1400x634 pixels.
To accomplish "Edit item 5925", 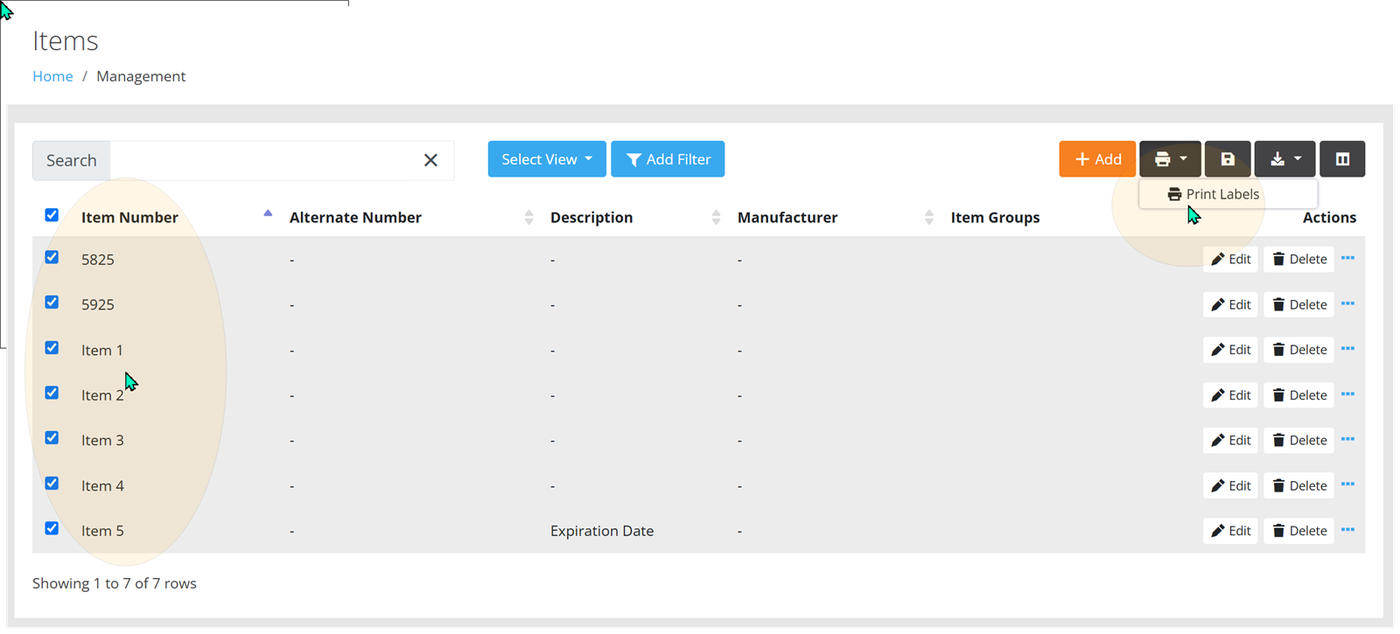I will (1230, 305).
